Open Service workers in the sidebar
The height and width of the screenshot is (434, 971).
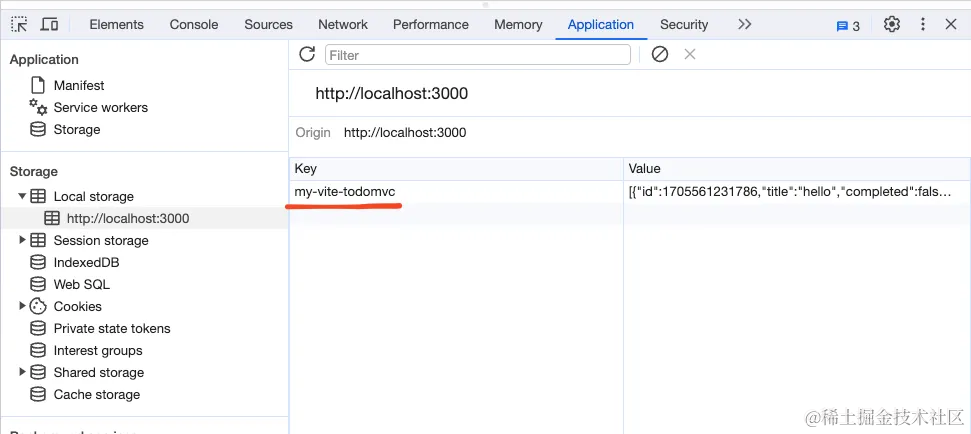(x=101, y=108)
